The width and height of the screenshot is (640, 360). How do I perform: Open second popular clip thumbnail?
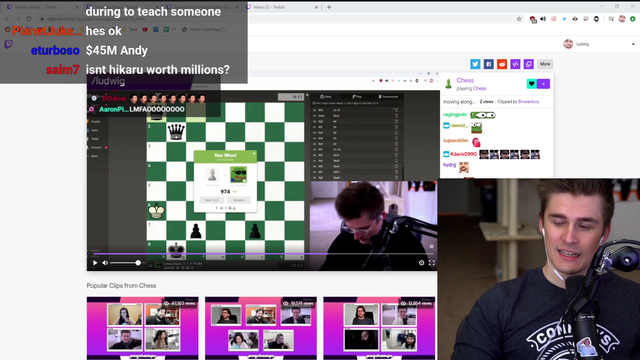pos(261,328)
